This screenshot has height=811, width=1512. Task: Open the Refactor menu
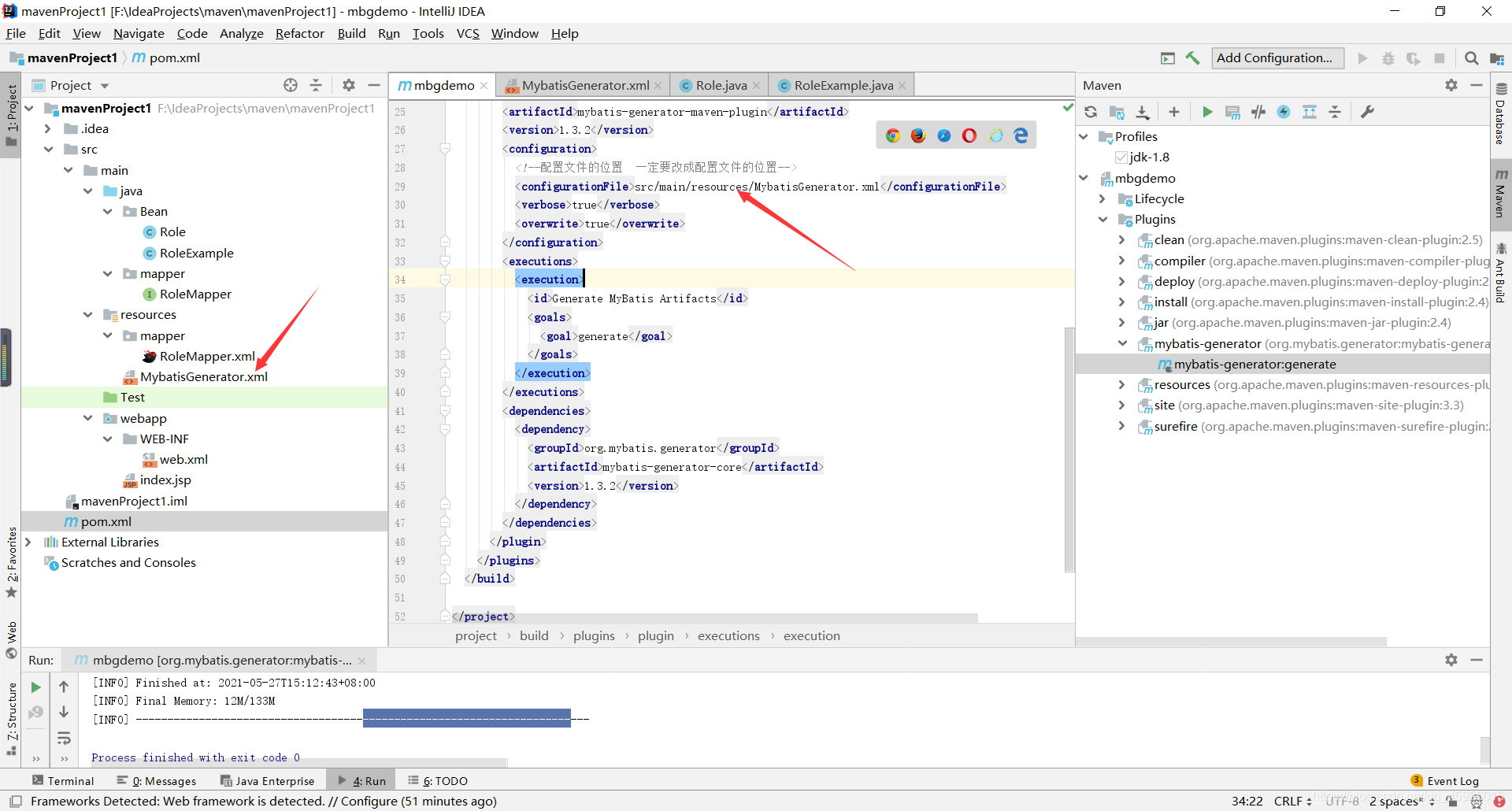[x=299, y=33]
